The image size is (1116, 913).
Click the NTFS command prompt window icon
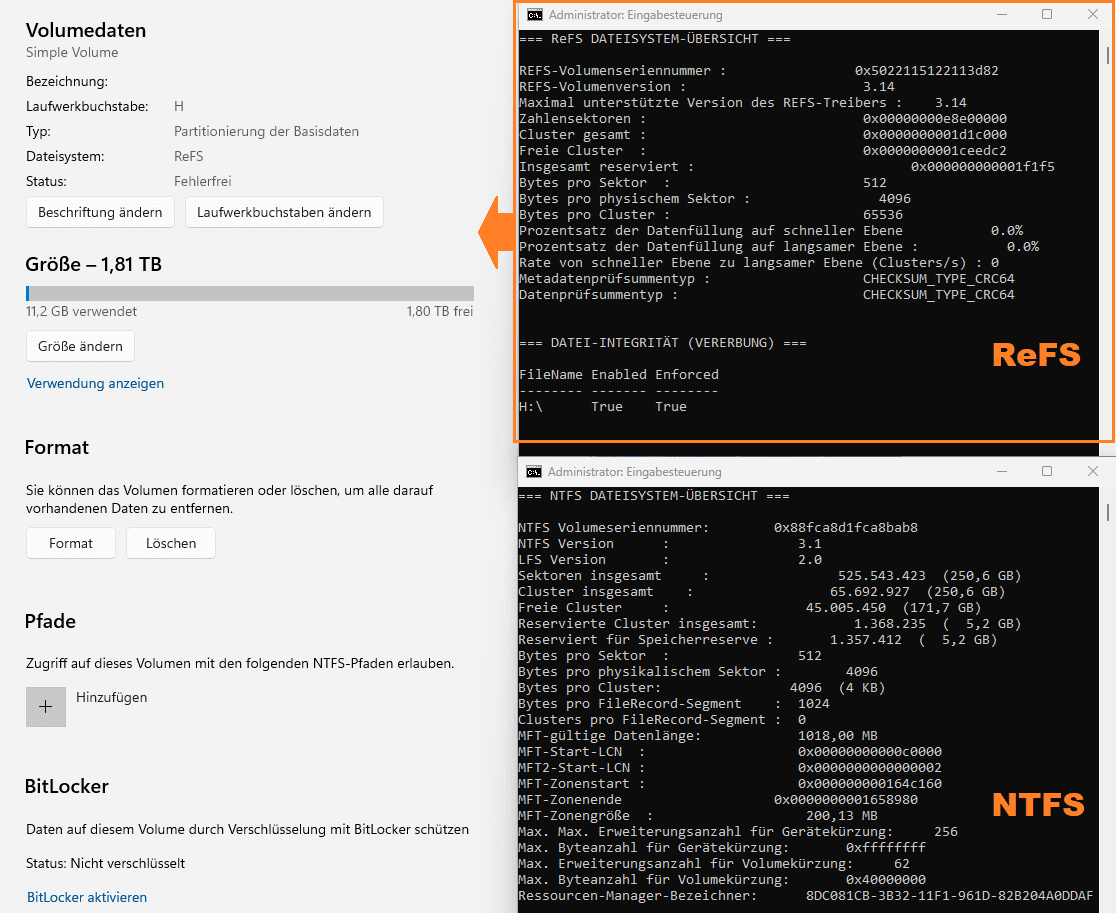coord(534,472)
